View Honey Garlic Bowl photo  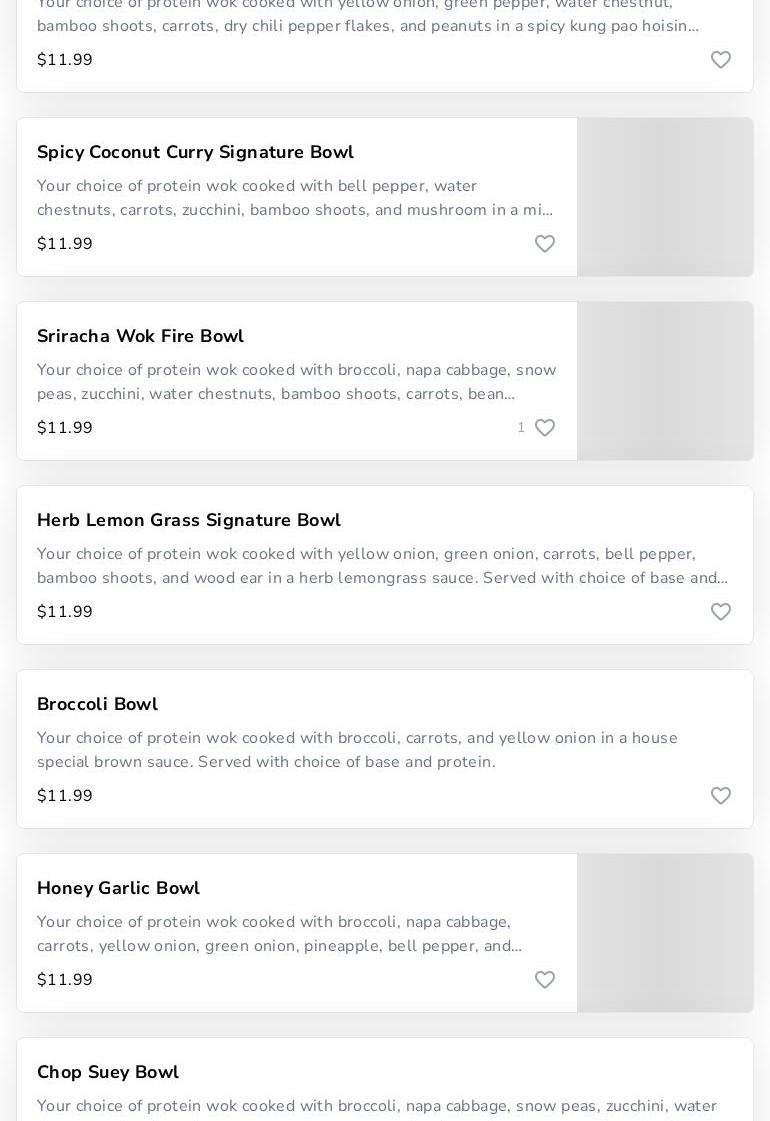coord(665,933)
